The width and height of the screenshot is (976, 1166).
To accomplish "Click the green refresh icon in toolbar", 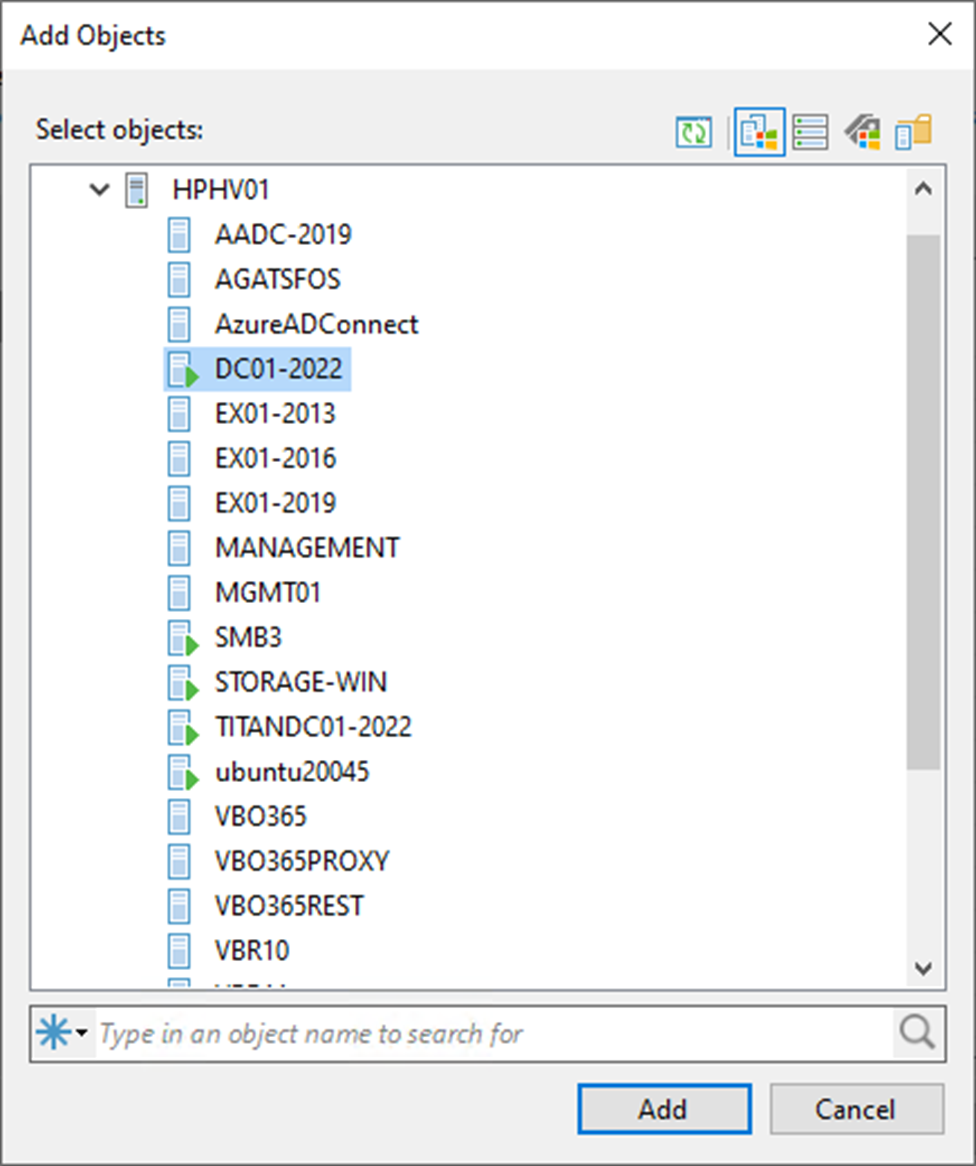I will [694, 133].
